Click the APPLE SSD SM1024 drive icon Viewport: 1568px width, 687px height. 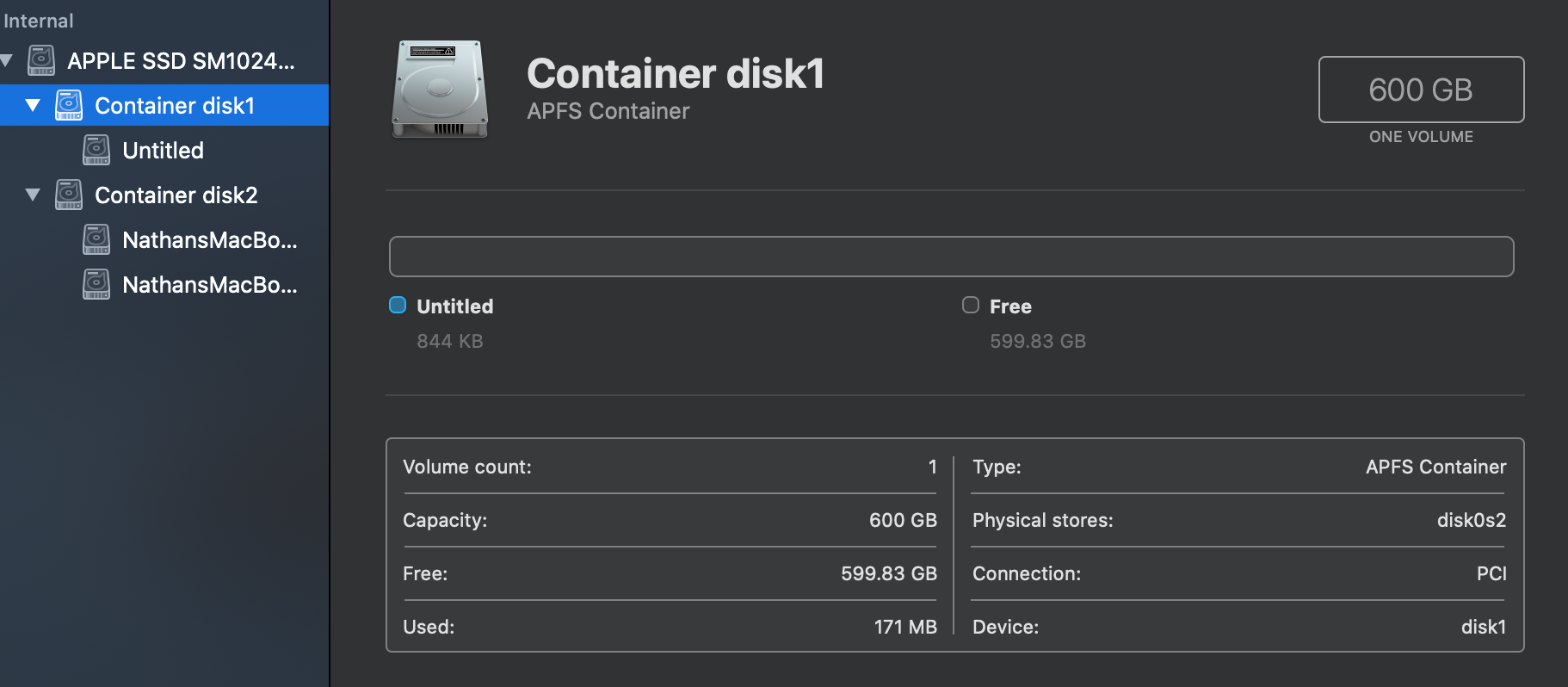pos(41,60)
